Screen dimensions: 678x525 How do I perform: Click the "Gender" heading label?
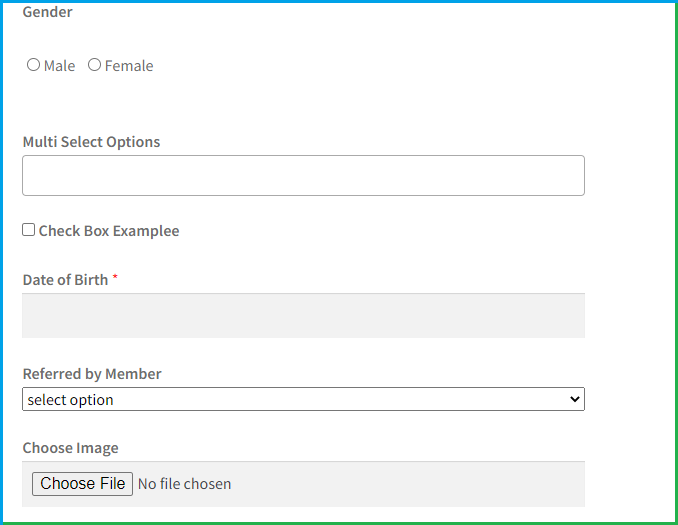pyautogui.click(x=47, y=12)
